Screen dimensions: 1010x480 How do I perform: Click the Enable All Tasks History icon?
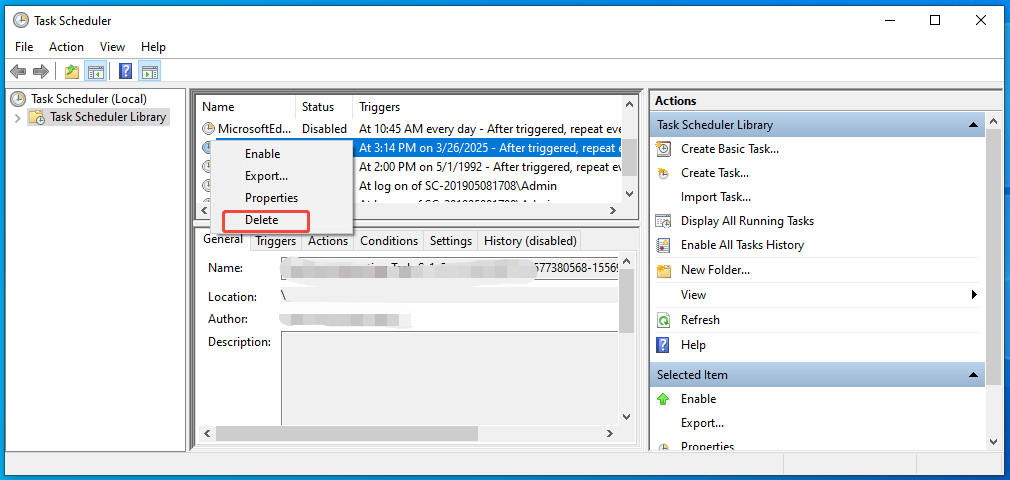pyautogui.click(x=663, y=245)
